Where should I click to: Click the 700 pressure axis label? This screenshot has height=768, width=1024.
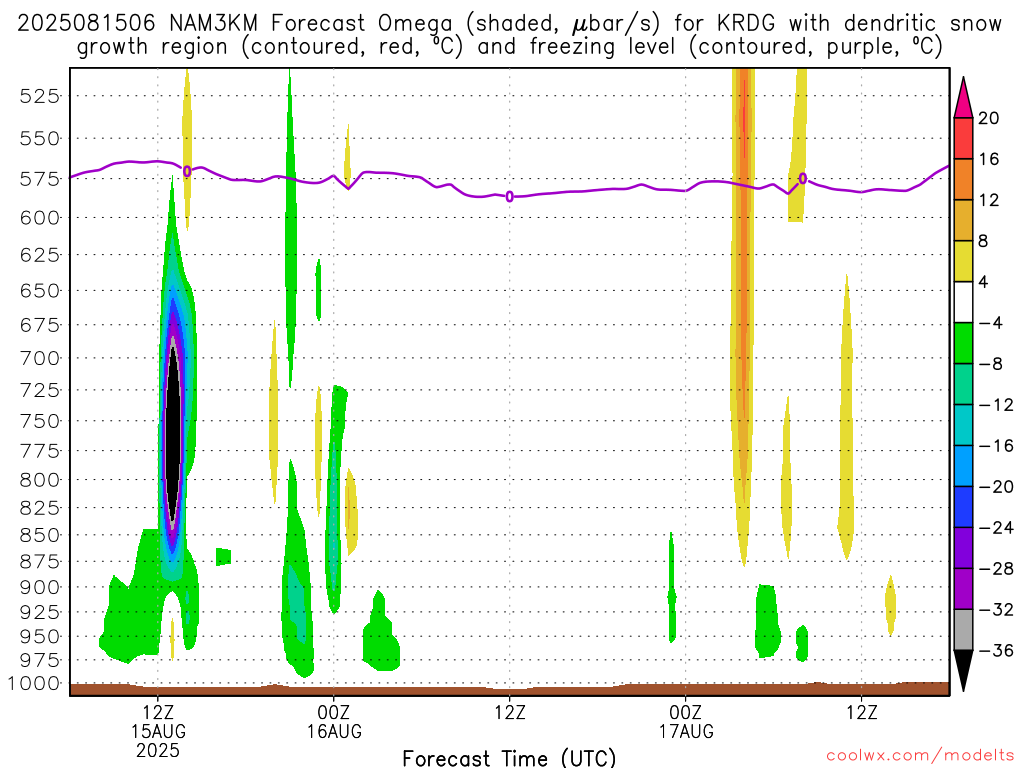(40, 358)
